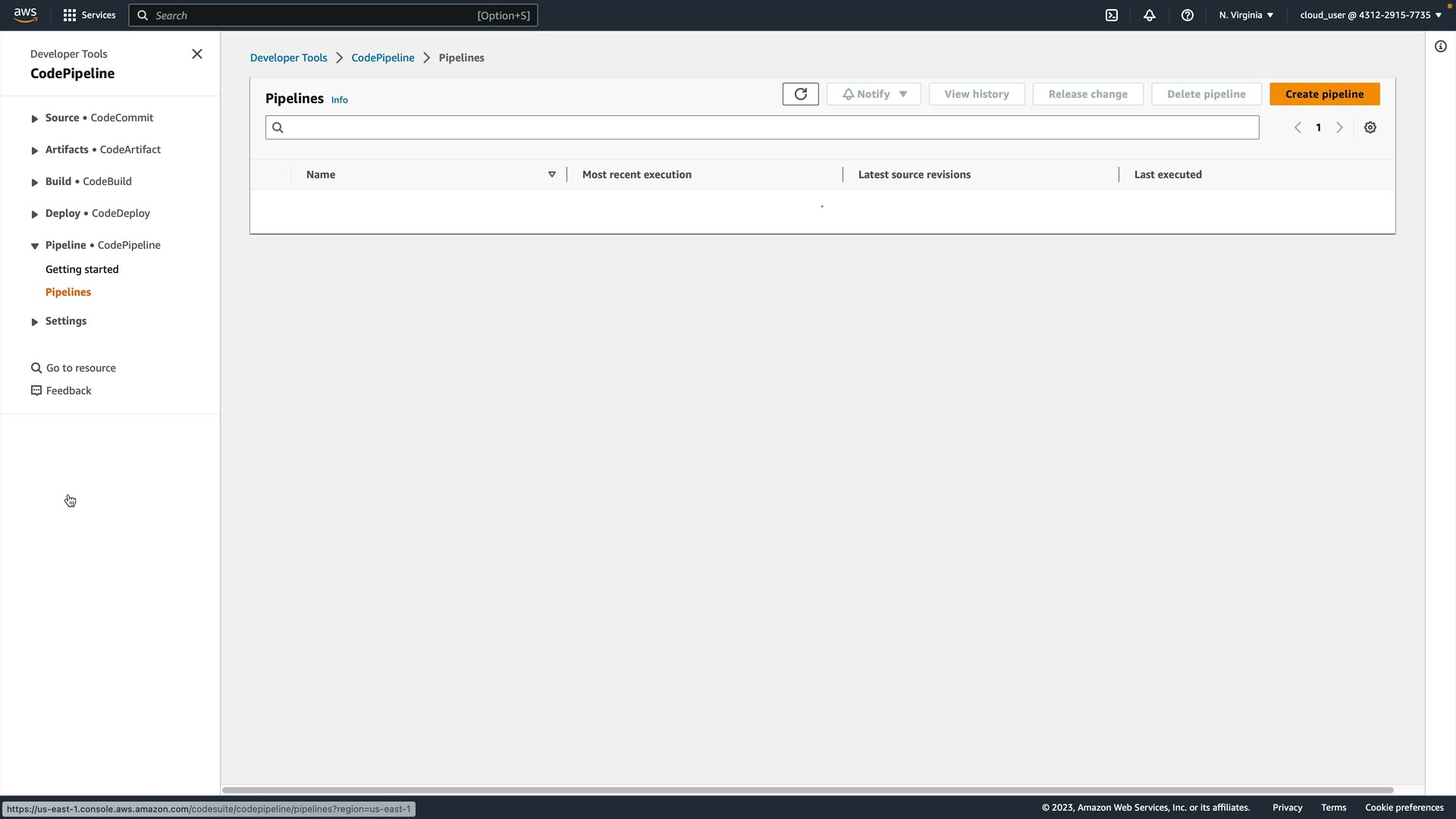Click the pipelines filter search field
Viewport: 1456px width, 819px height.
pos(762,127)
